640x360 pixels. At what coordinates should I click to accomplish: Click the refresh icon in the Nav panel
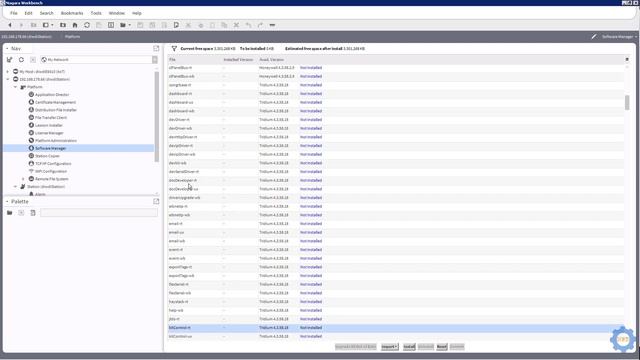(x=21, y=60)
